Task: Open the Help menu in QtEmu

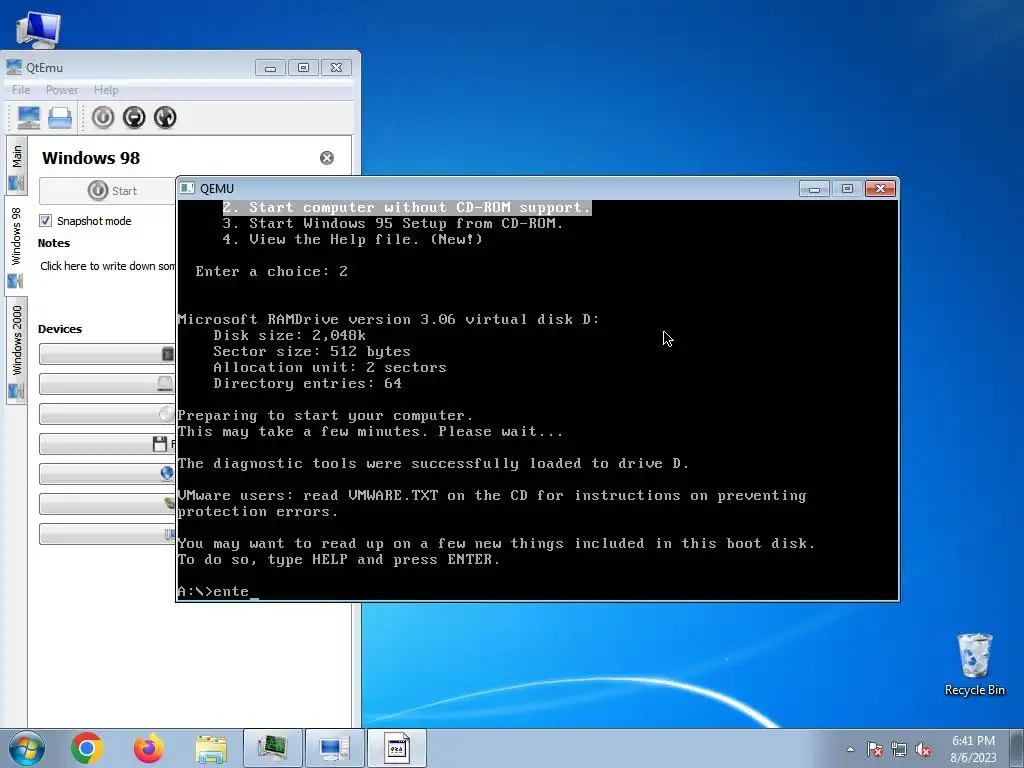Action: (106, 89)
